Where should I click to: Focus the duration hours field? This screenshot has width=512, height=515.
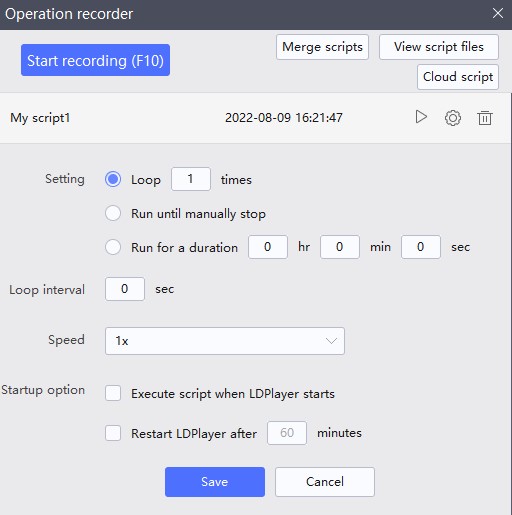click(268, 247)
